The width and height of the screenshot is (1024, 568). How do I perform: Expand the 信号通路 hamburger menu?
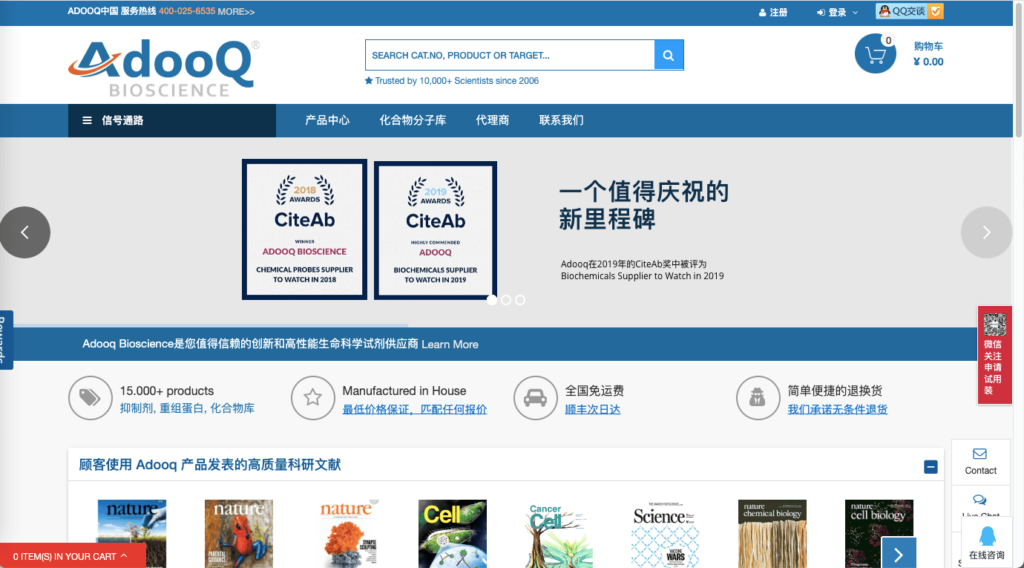tap(172, 120)
